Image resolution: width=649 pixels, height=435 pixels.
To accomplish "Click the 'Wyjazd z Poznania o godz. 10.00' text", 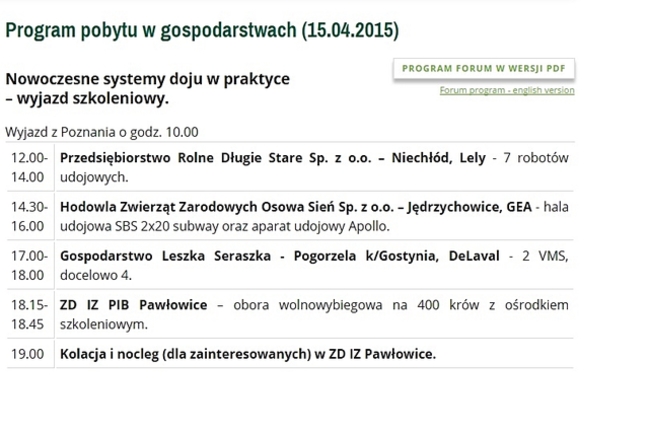I will coord(101,131).
